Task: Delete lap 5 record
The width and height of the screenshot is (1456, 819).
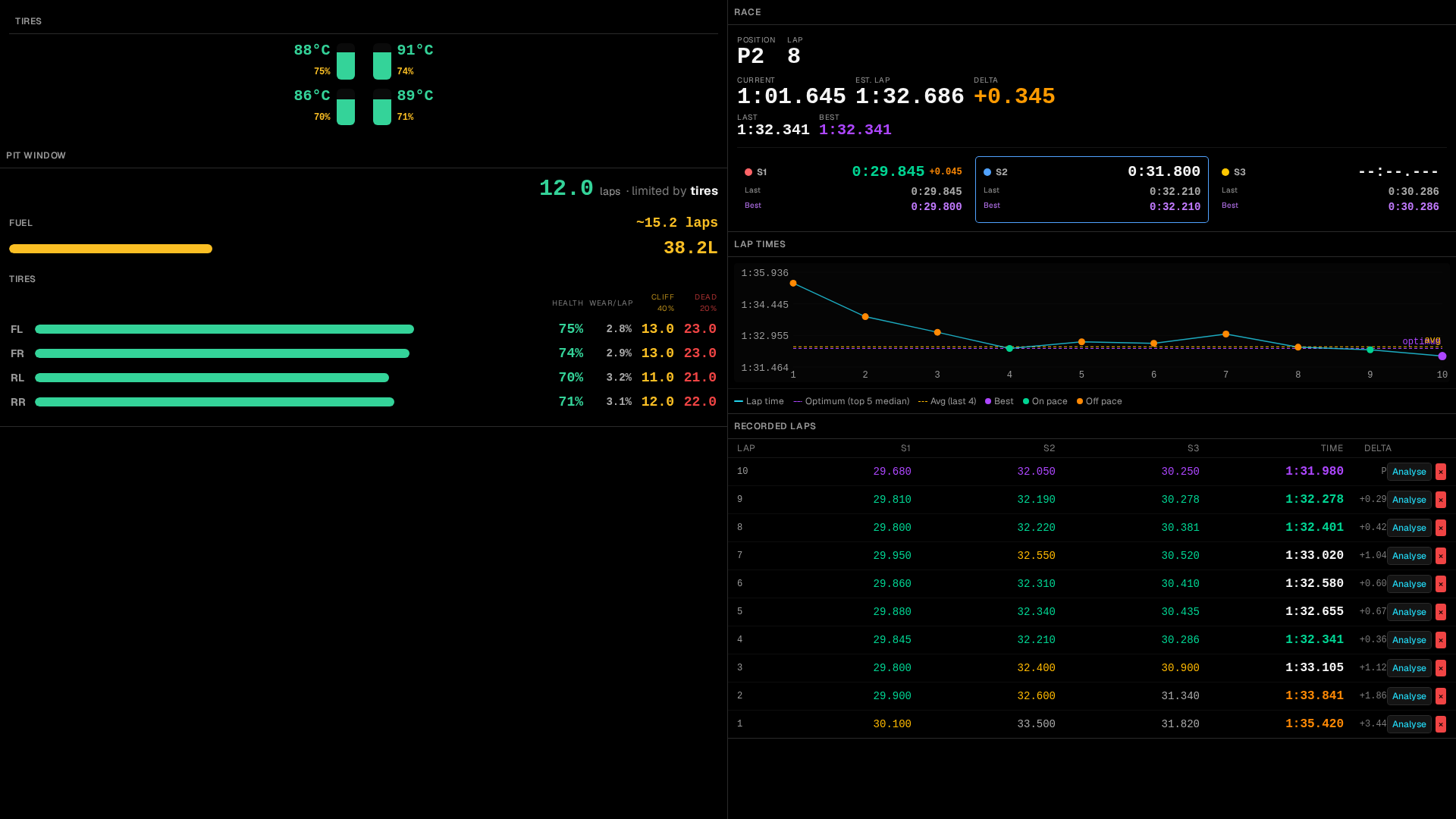Action: point(1441,612)
